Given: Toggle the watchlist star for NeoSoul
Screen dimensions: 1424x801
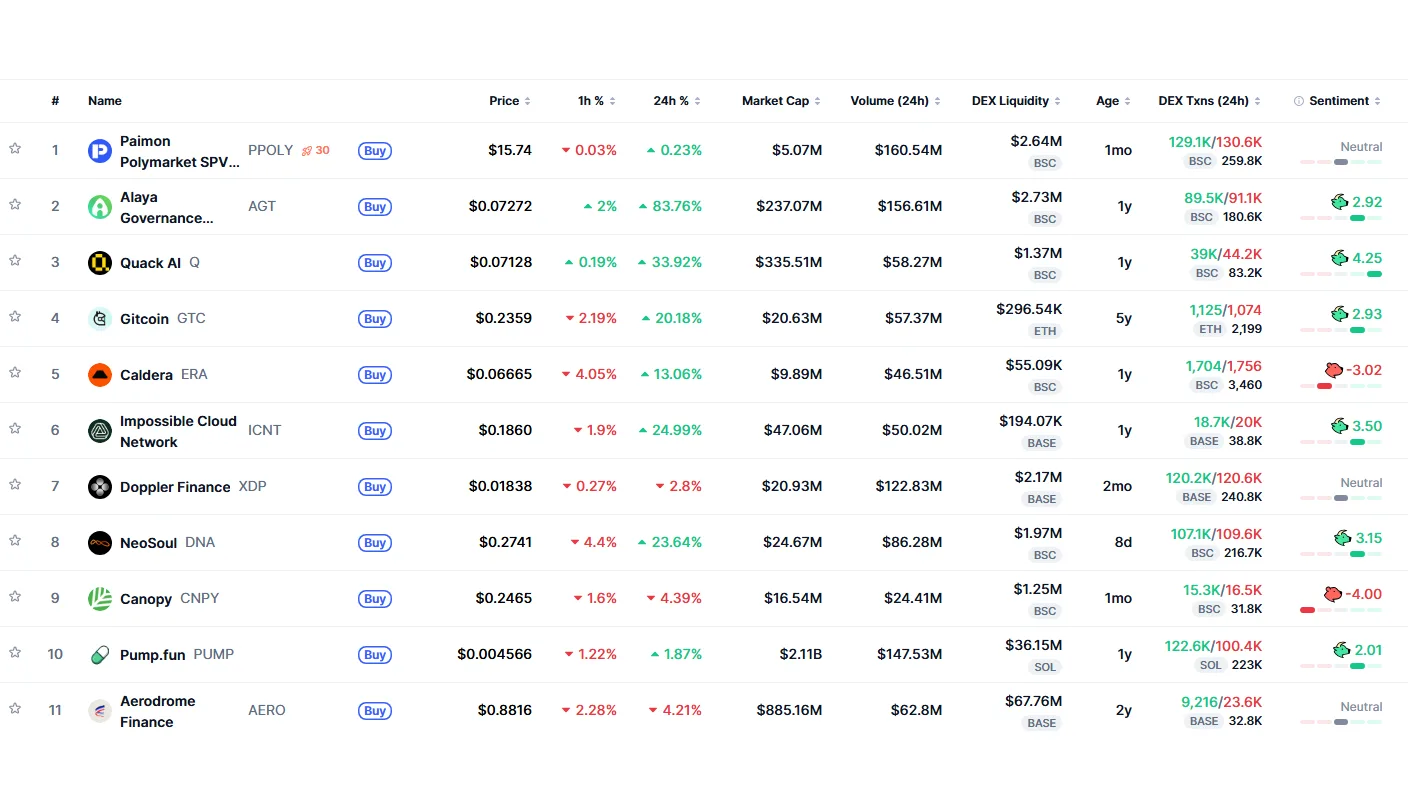Looking at the screenshot, I should point(15,541).
